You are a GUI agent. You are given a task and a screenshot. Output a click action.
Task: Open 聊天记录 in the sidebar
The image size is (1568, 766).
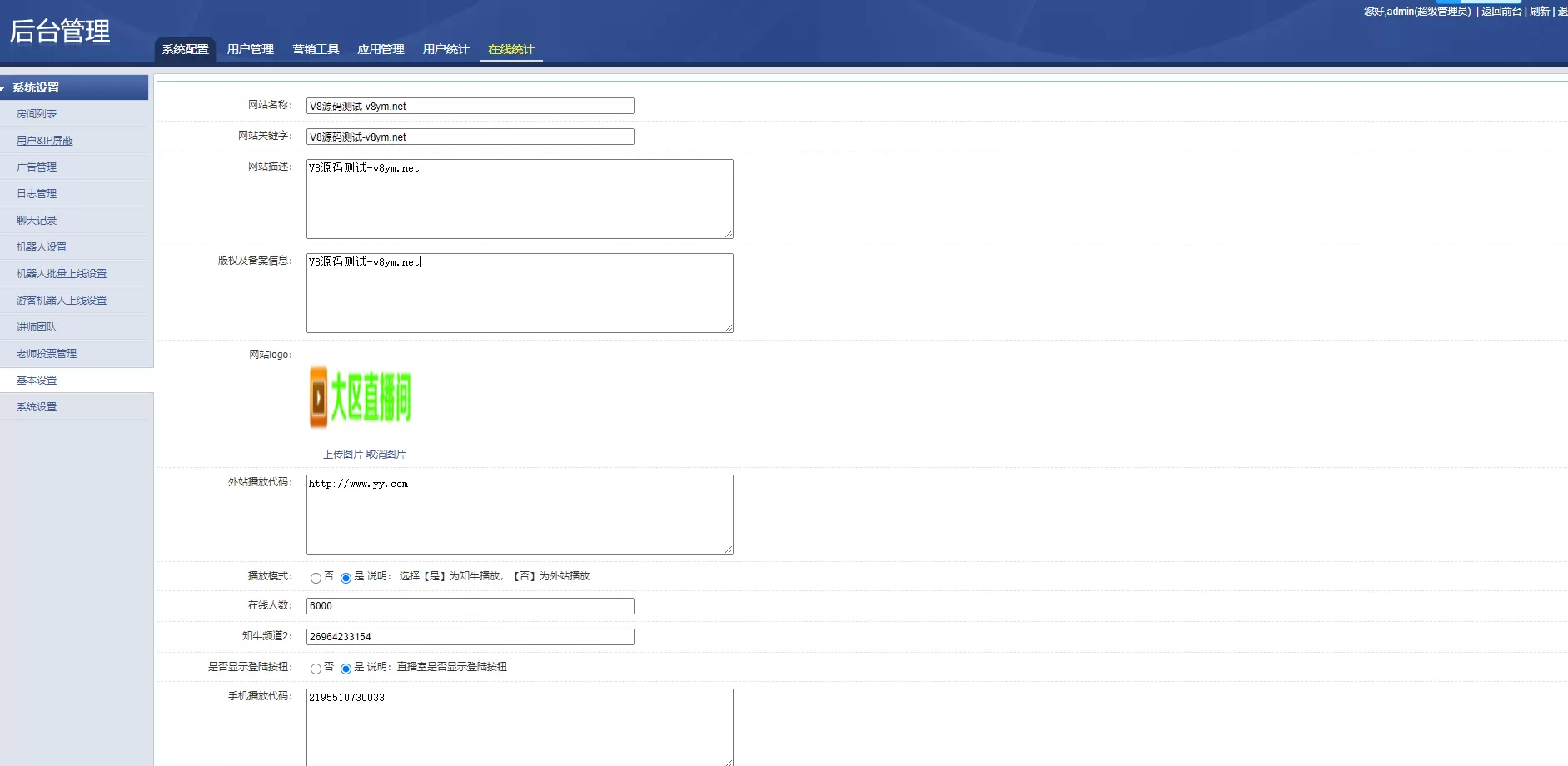pyautogui.click(x=37, y=221)
